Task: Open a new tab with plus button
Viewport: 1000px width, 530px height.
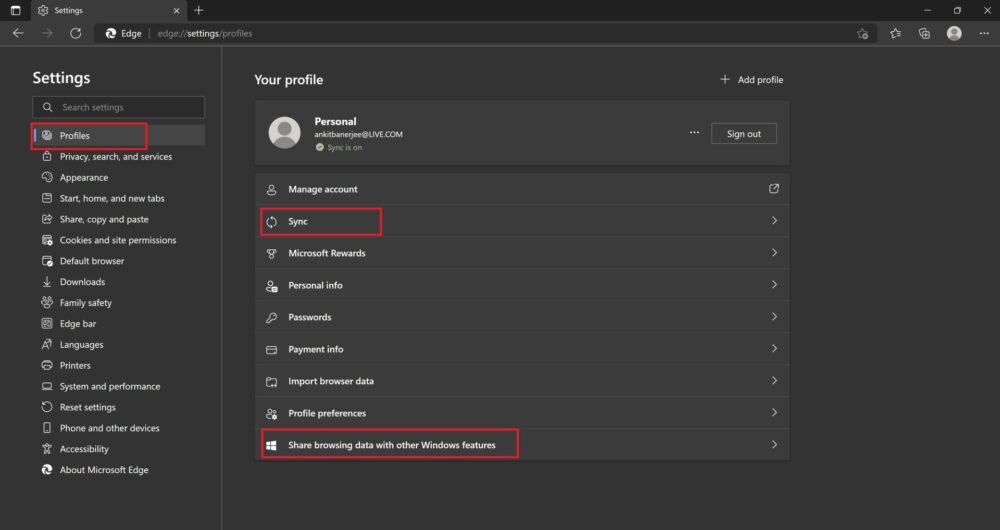Action: click(x=199, y=10)
